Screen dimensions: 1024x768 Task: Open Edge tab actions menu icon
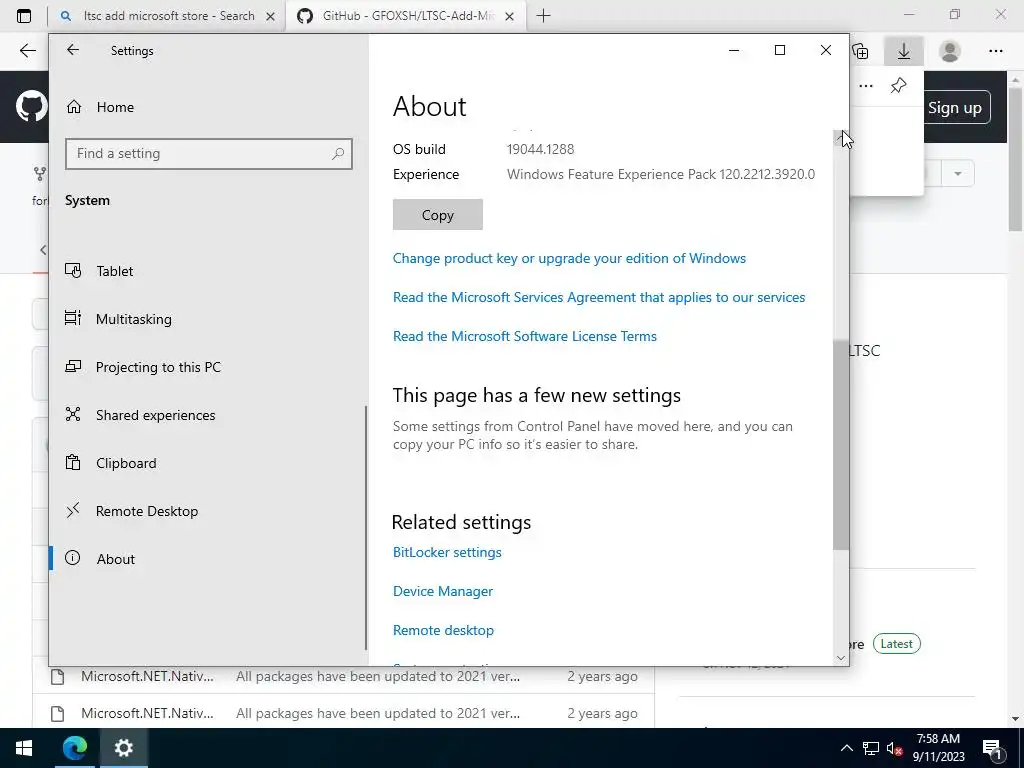[x=24, y=16]
